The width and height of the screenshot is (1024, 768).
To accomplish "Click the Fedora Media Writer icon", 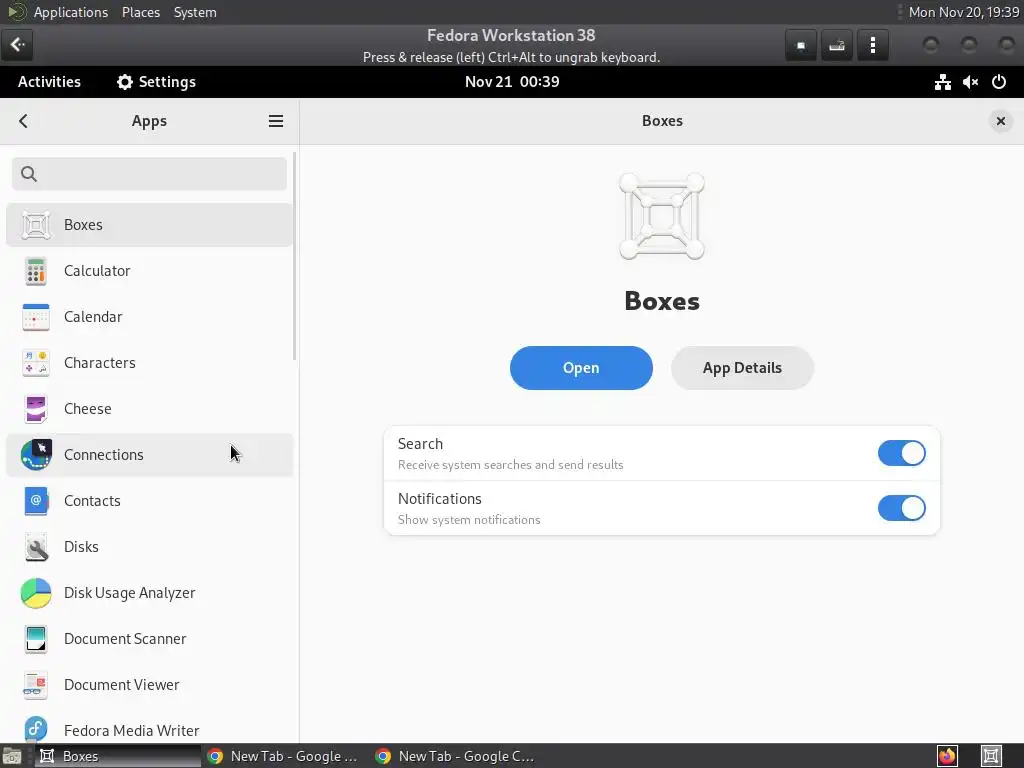I will tap(35, 730).
